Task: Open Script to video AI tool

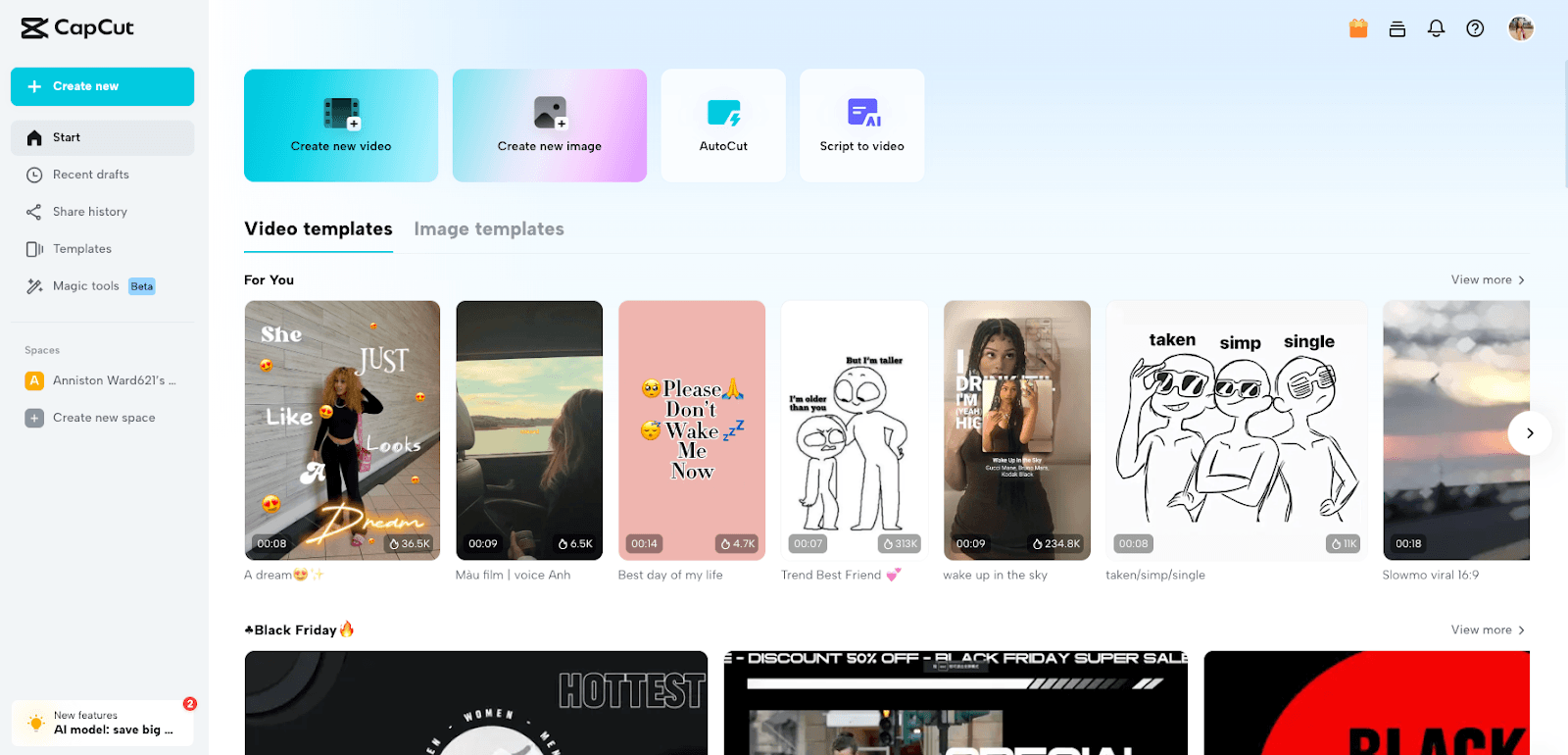Action: click(x=861, y=125)
